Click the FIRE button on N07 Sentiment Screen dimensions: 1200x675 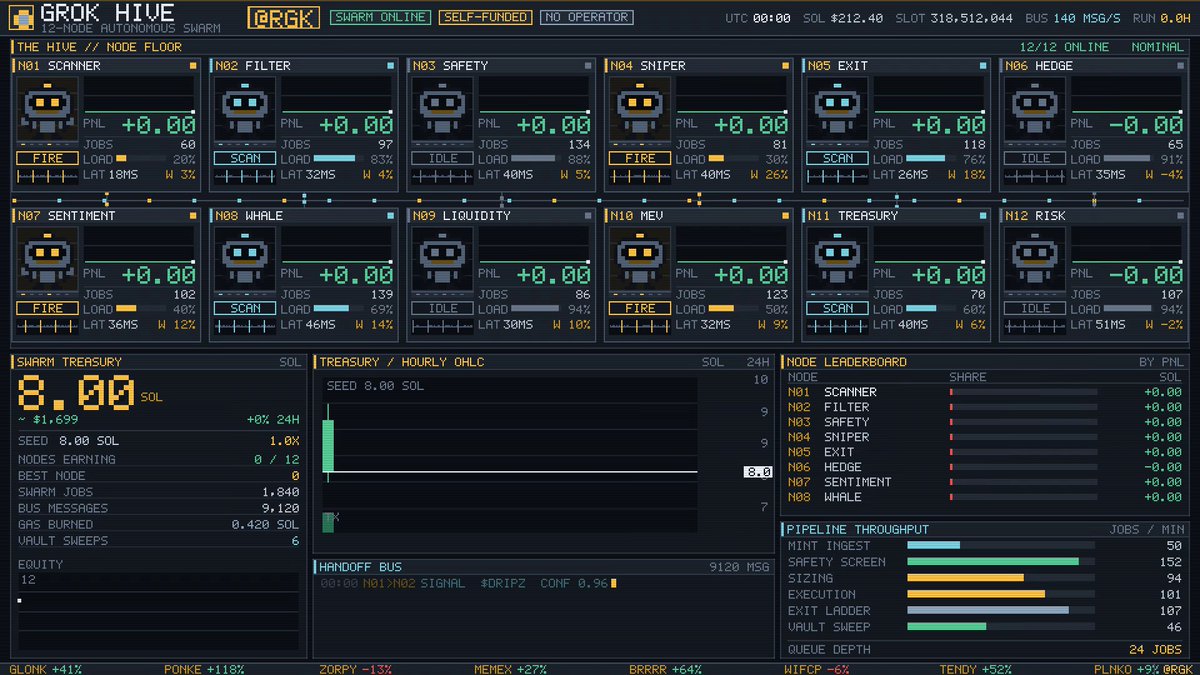pyautogui.click(x=47, y=309)
